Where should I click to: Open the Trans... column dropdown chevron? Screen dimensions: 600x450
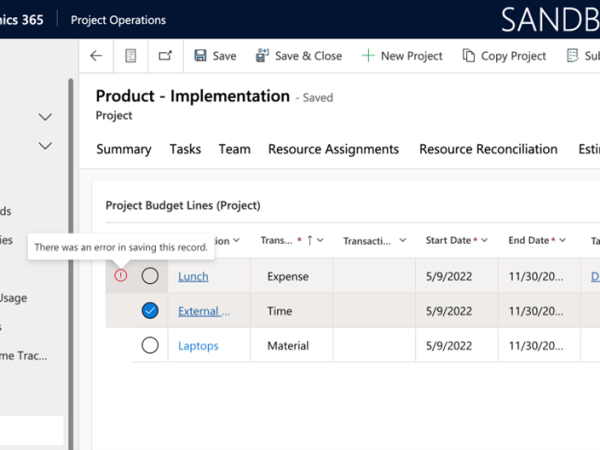(x=321, y=240)
